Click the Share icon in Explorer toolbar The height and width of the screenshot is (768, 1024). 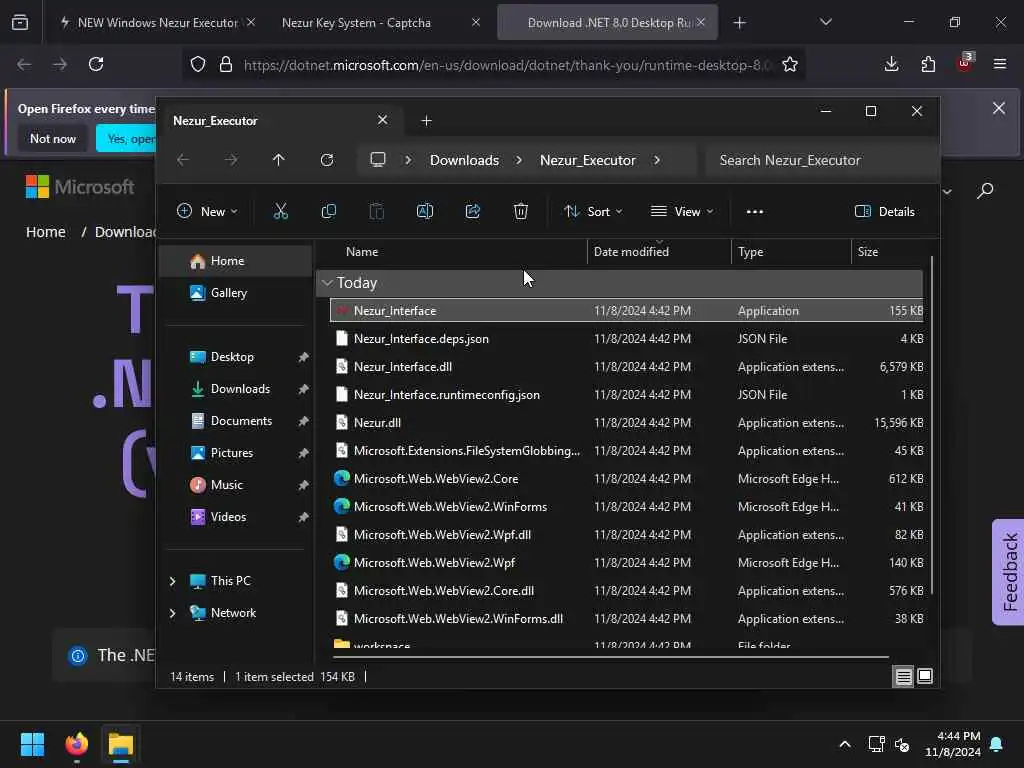coord(473,211)
